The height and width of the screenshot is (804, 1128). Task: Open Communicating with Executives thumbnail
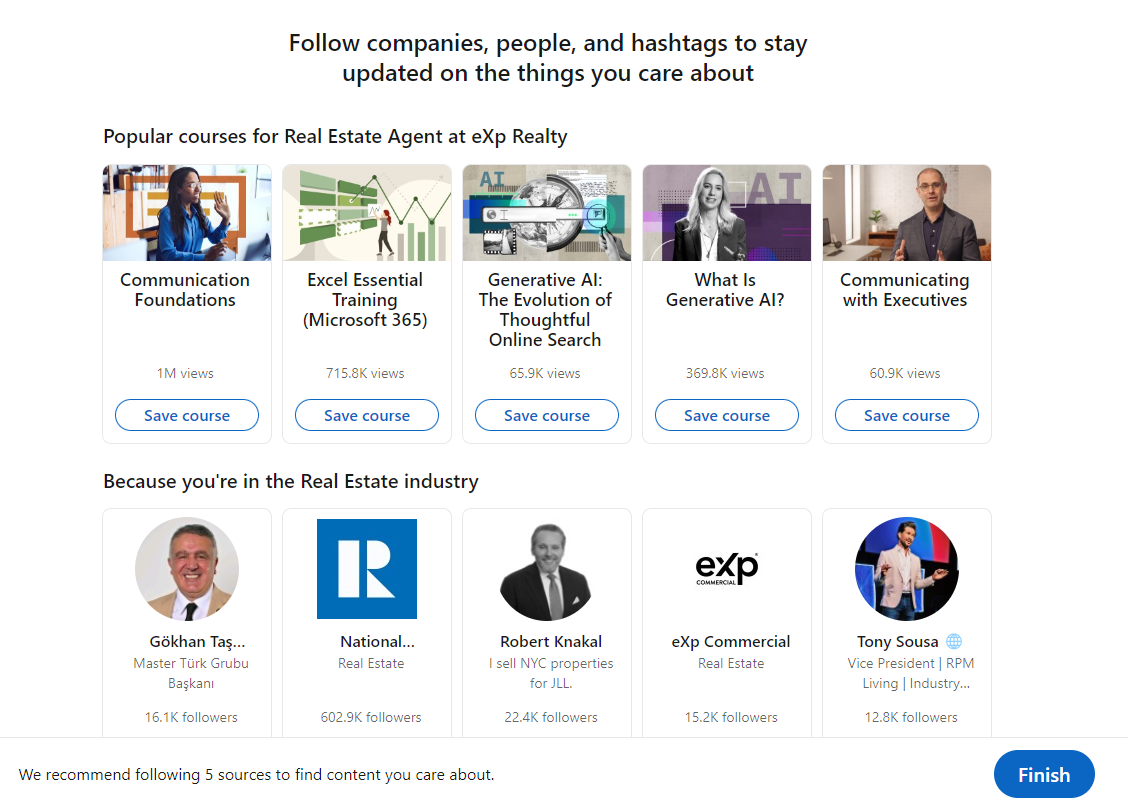pyautogui.click(x=907, y=213)
